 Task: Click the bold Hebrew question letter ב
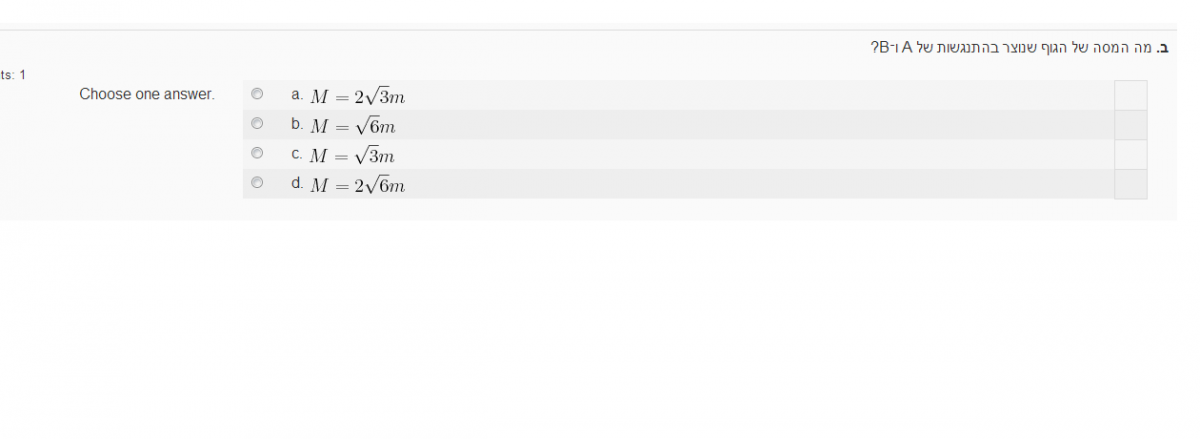[x=1163, y=48]
